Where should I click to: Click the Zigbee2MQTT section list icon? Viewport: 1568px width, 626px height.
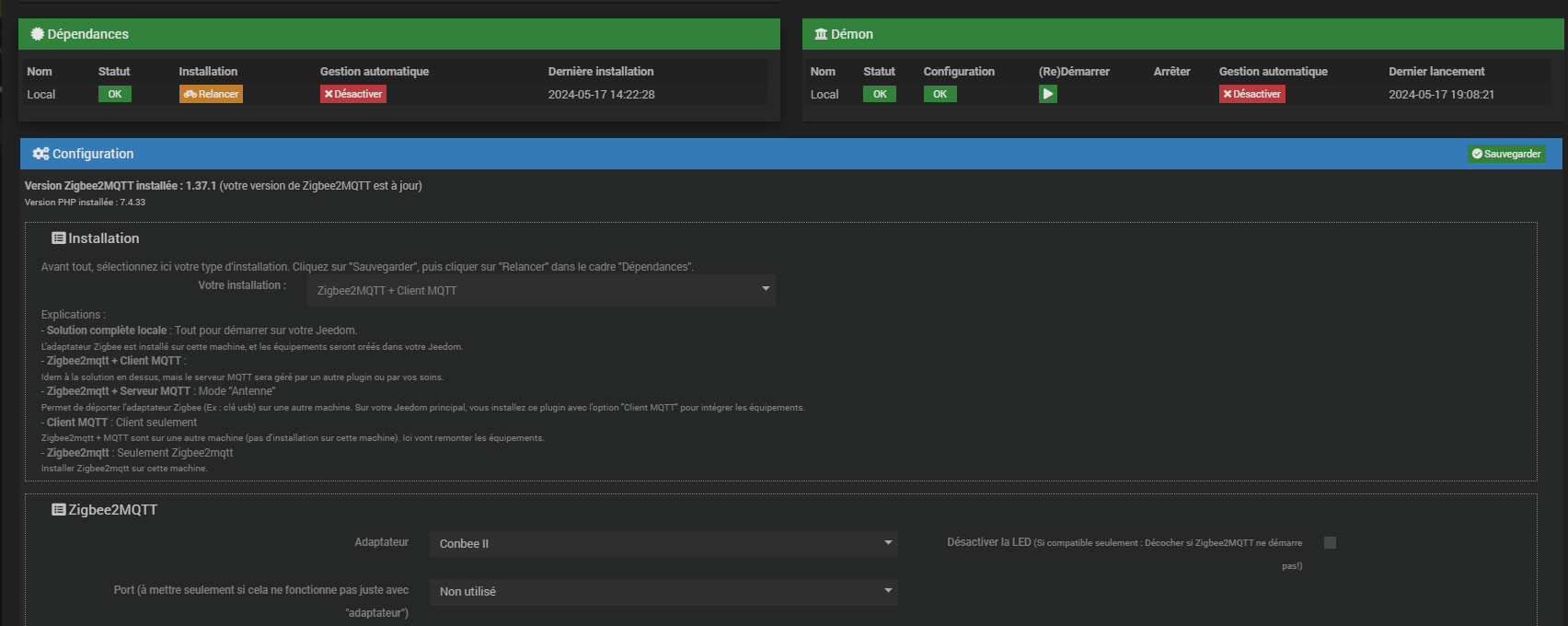point(59,510)
